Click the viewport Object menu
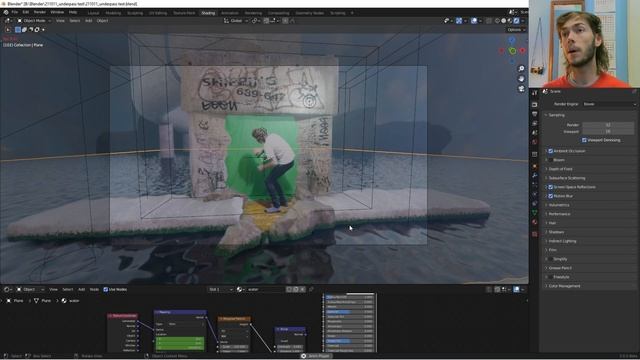The width and height of the screenshot is (640, 360). [x=102, y=20]
